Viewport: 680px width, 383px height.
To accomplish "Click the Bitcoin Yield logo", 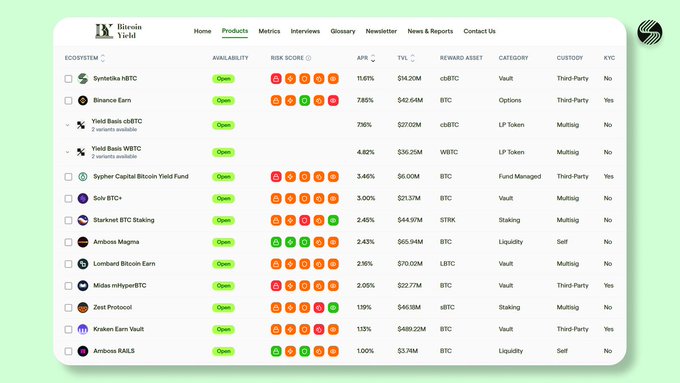I will point(119,31).
